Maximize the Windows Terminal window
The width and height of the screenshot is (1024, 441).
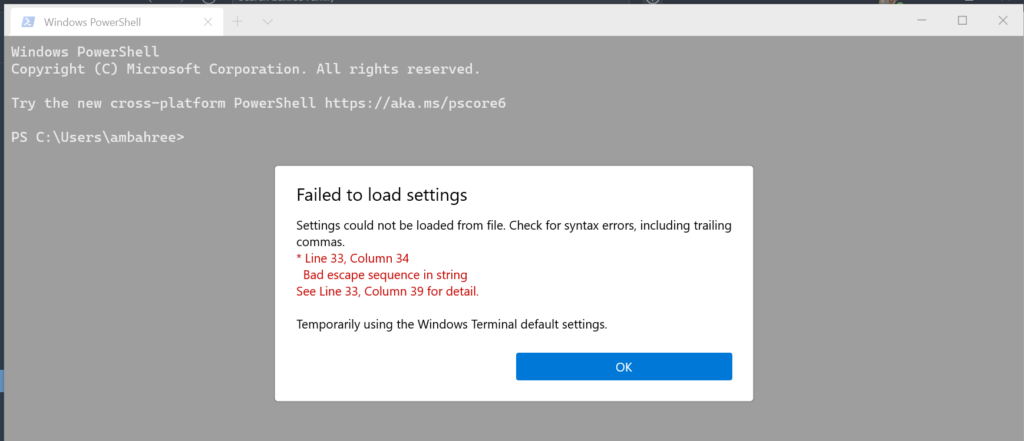pyautogui.click(x=962, y=21)
